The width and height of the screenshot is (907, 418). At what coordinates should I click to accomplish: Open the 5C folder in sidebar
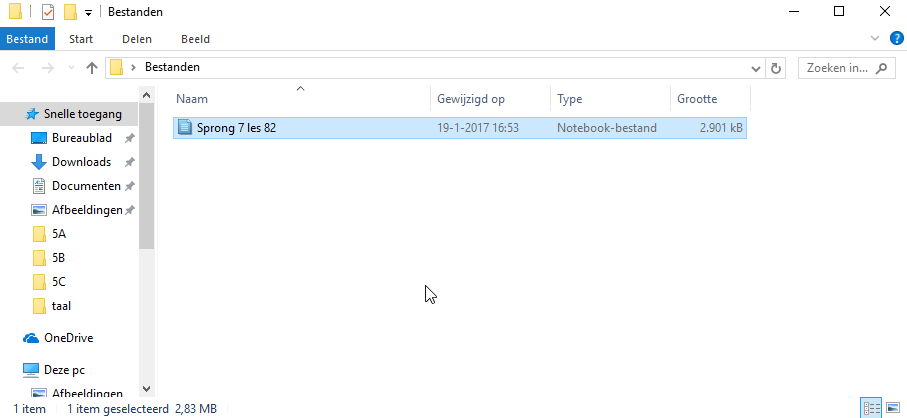tap(59, 282)
